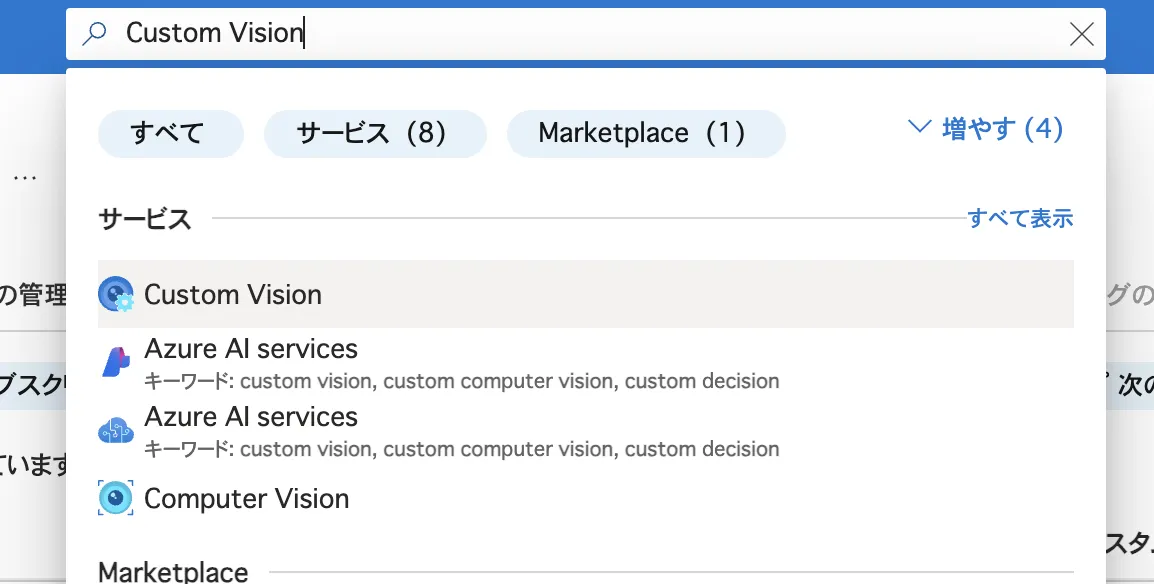Select the すべて filter tab
1154x584 pixels.
(170, 132)
